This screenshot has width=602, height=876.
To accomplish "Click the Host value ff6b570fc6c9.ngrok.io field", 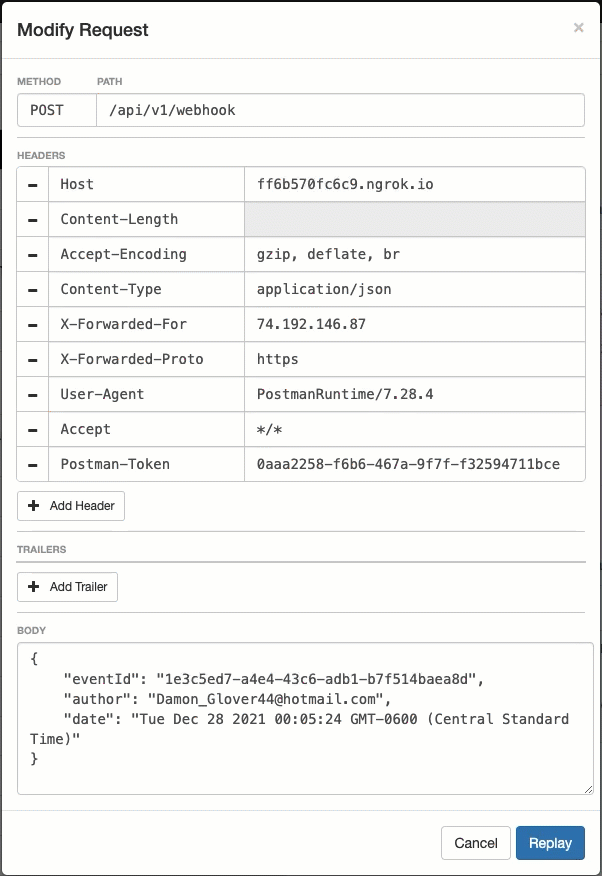I will [414, 185].
